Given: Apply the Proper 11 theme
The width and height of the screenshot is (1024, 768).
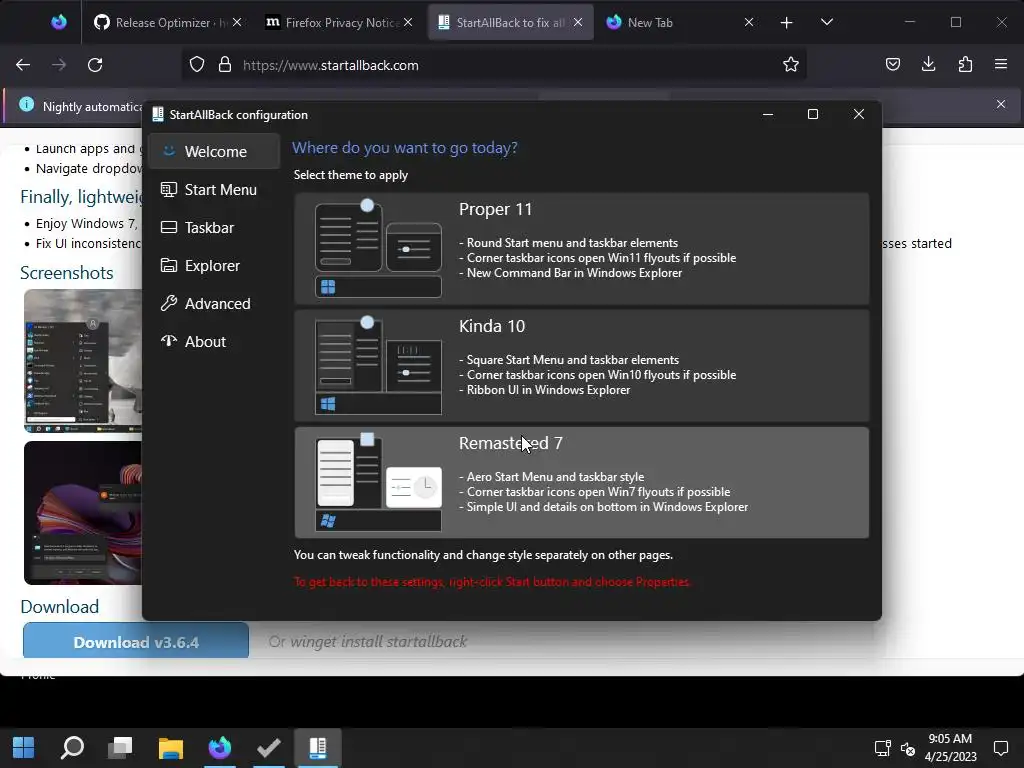Looking at the screenshot, I should pos(581,249).
